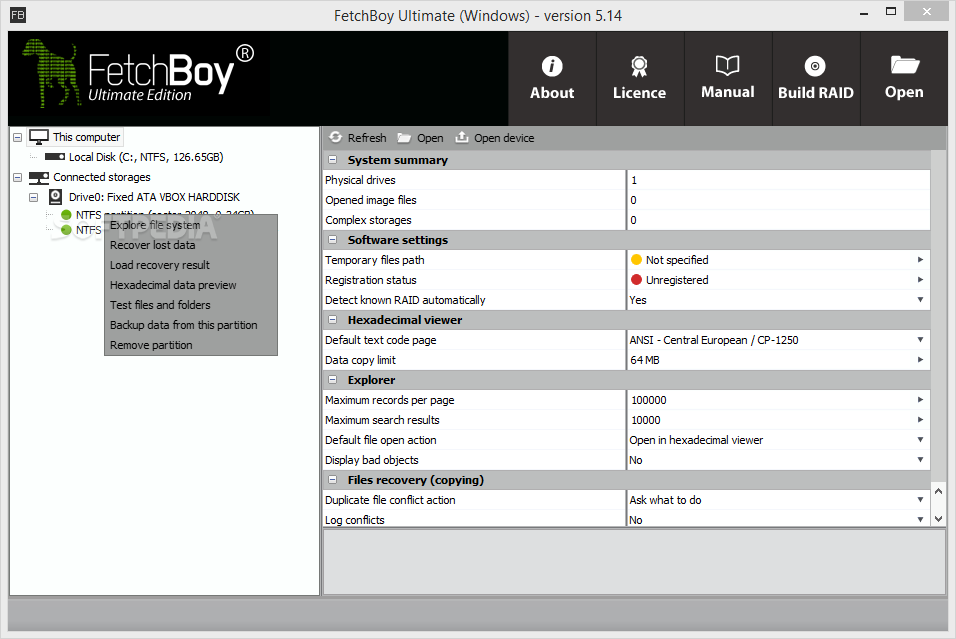Open Duplicate file conflict action dropdown

coord(920,499)
